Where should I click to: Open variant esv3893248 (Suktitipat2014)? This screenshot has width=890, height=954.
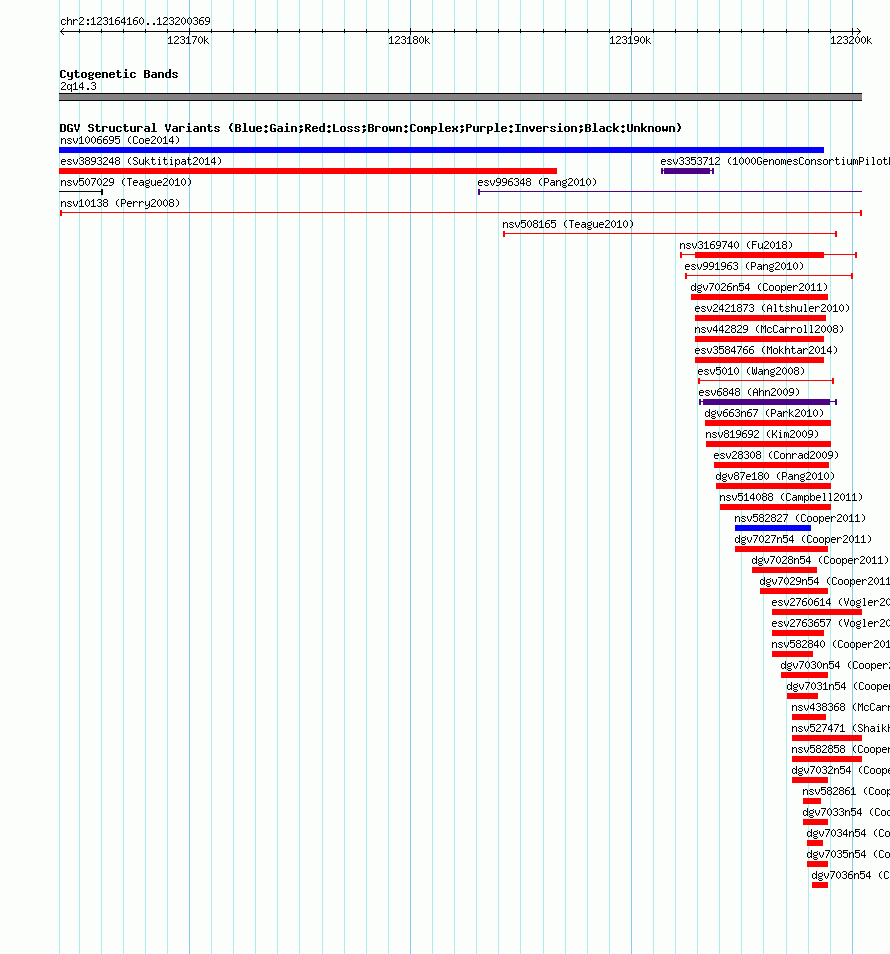[141, 161]
